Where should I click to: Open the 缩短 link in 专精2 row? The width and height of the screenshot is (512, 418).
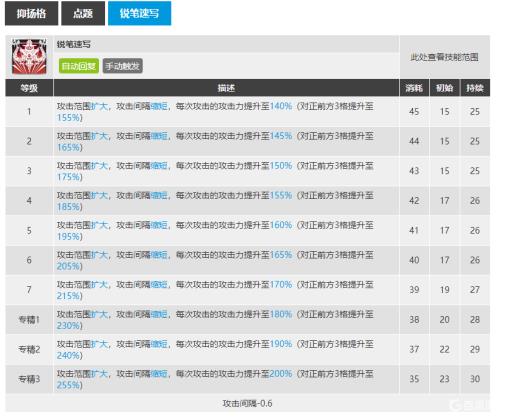[x=159, y=344]
